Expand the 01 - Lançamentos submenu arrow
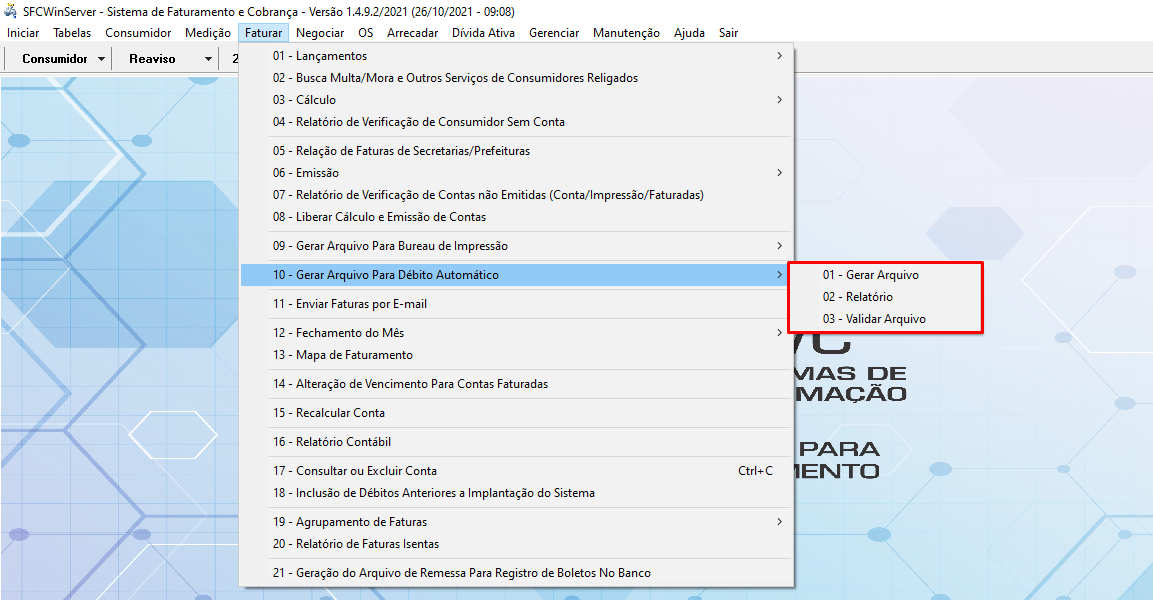 coord(779,56)
